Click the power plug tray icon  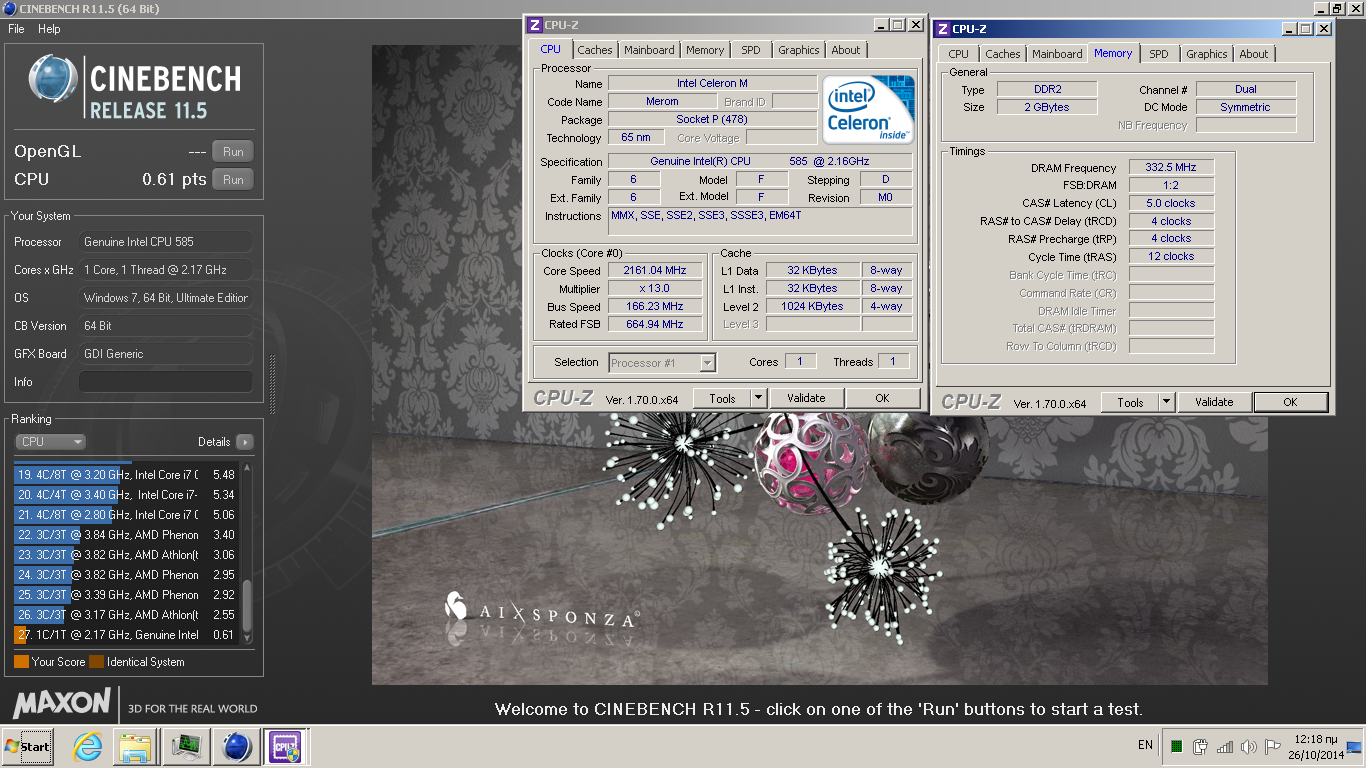point(1200,746)
